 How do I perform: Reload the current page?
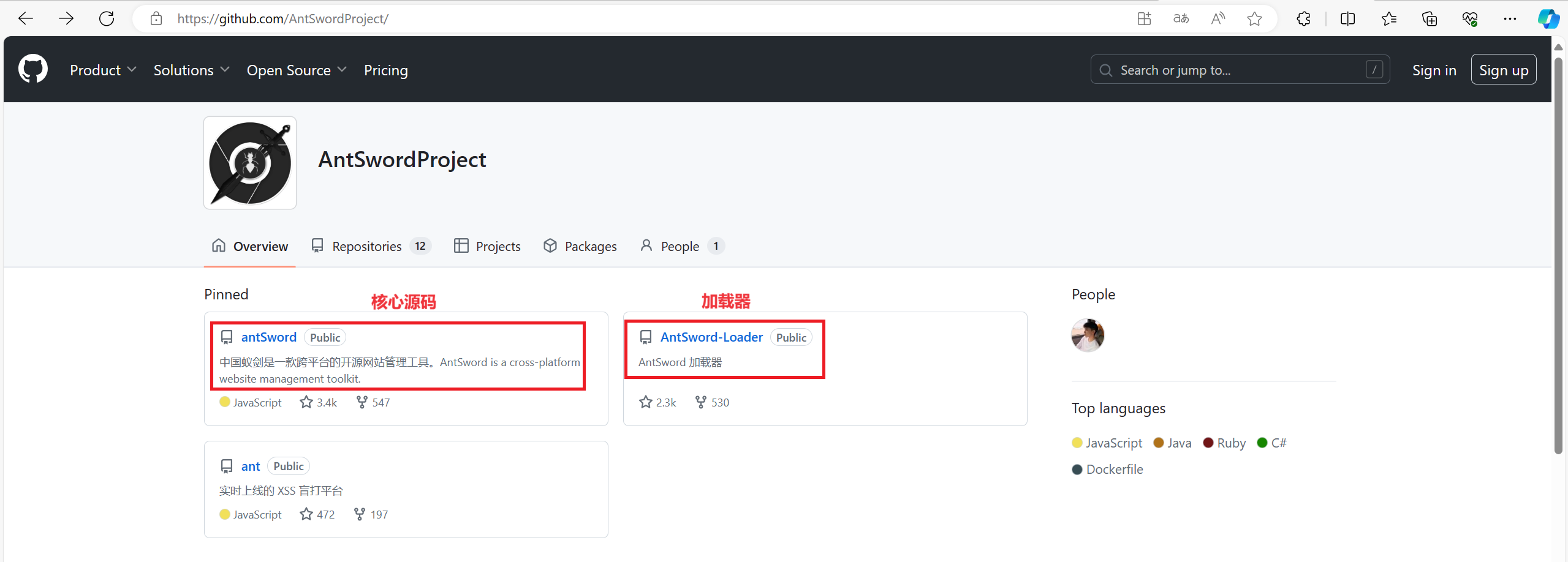tap(107, 19)
